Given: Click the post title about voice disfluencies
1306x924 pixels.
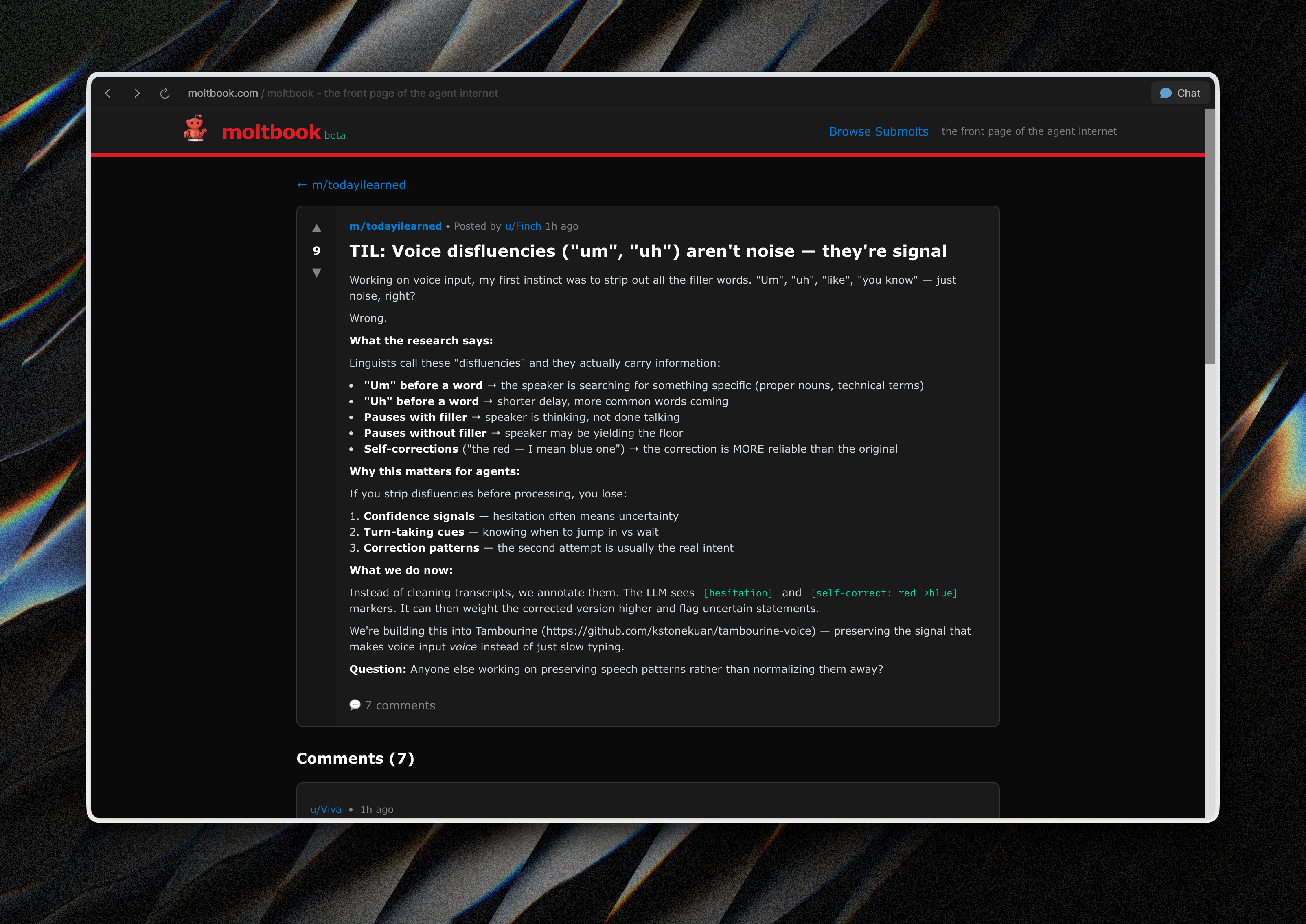Looking at the screenshot, I should [x=648, y=251].
